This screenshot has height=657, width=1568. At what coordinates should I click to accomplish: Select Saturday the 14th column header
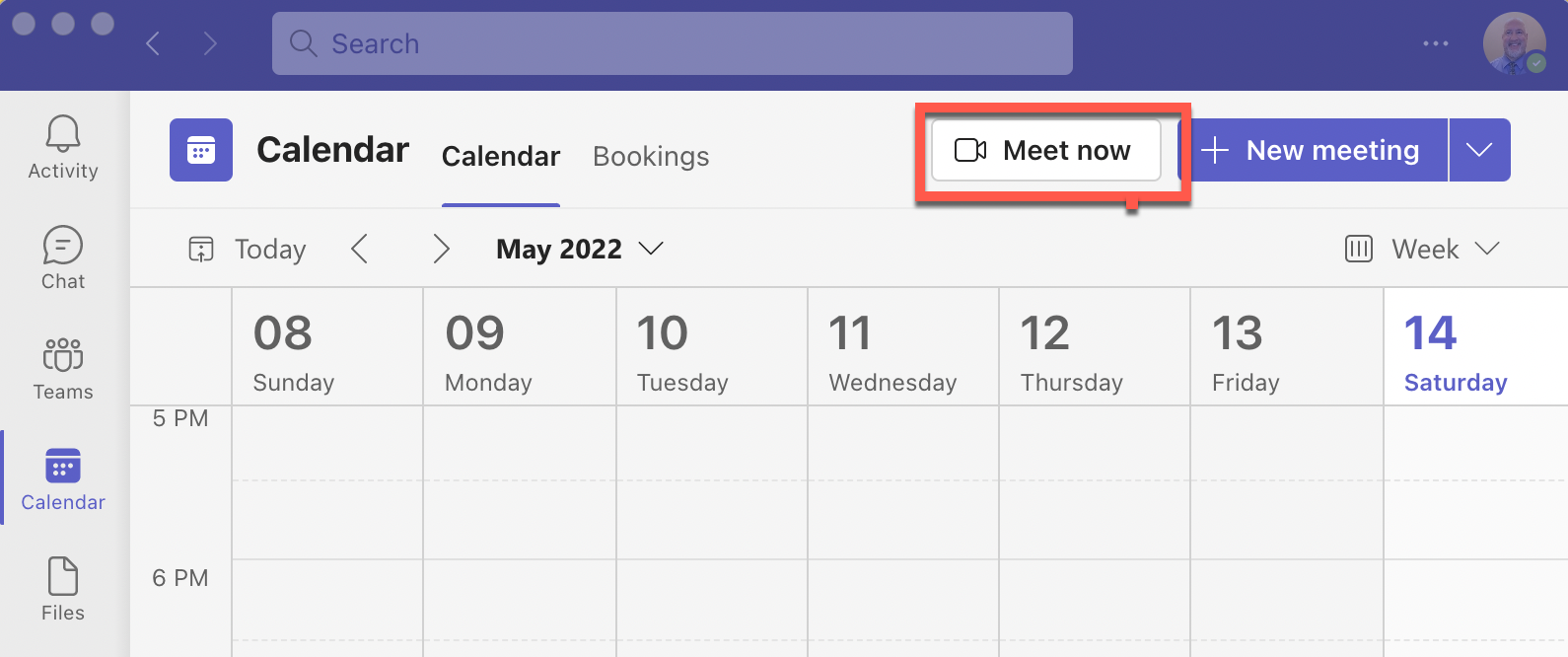point(1455,347)
